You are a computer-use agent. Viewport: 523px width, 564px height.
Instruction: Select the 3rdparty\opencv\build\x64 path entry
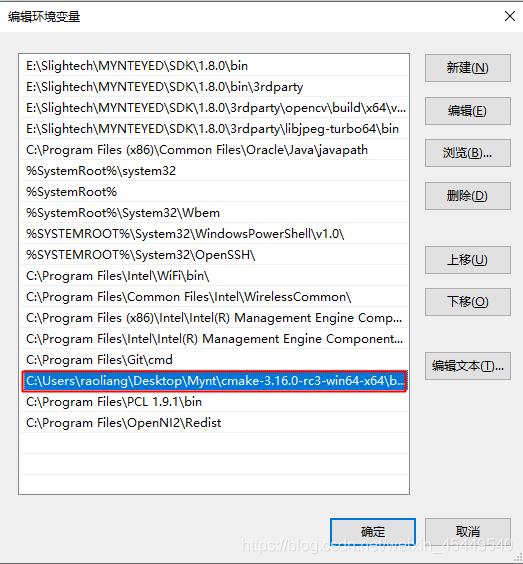(x=214, y=108)
